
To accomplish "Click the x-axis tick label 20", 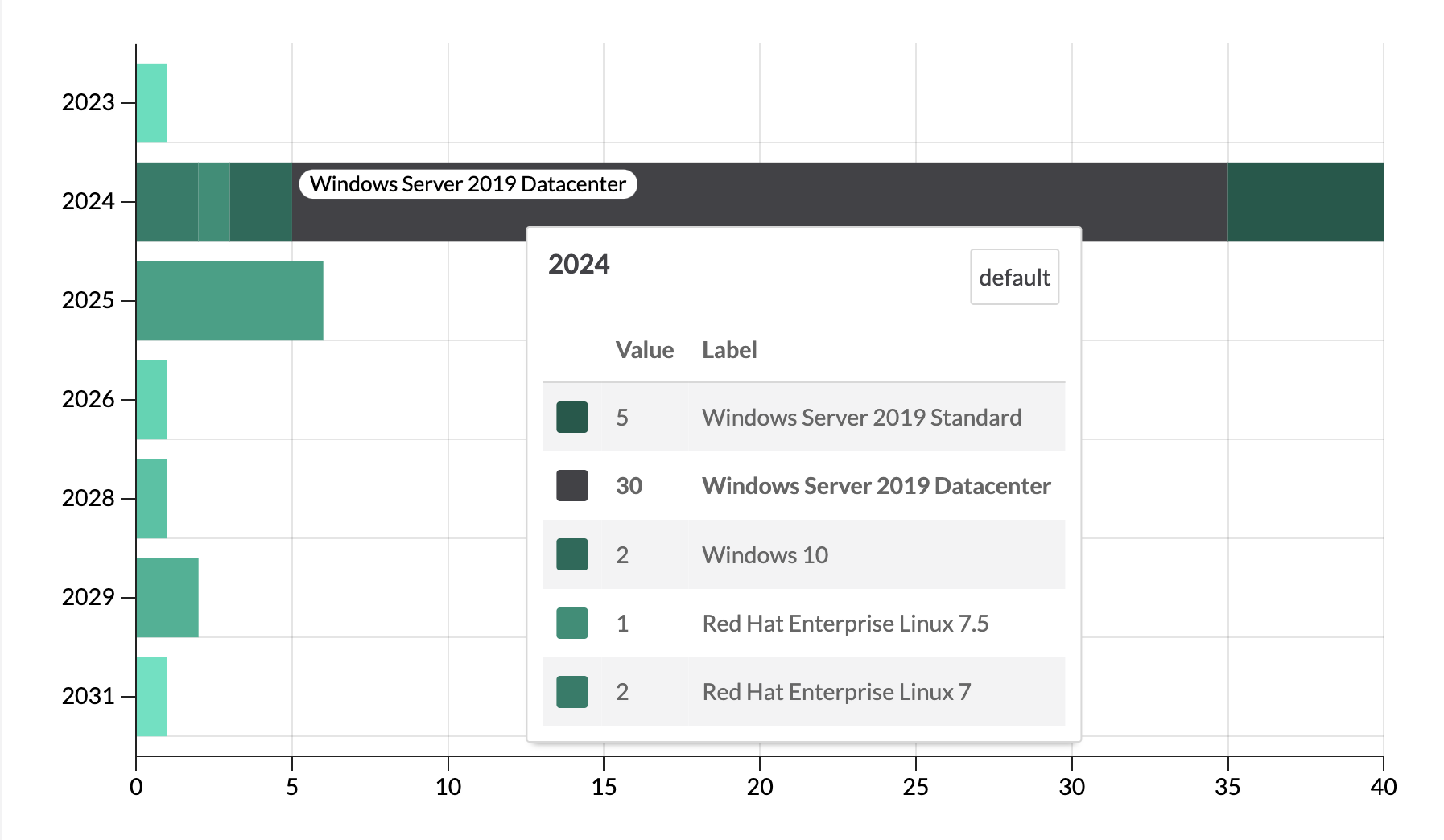I will coord(760,787).
